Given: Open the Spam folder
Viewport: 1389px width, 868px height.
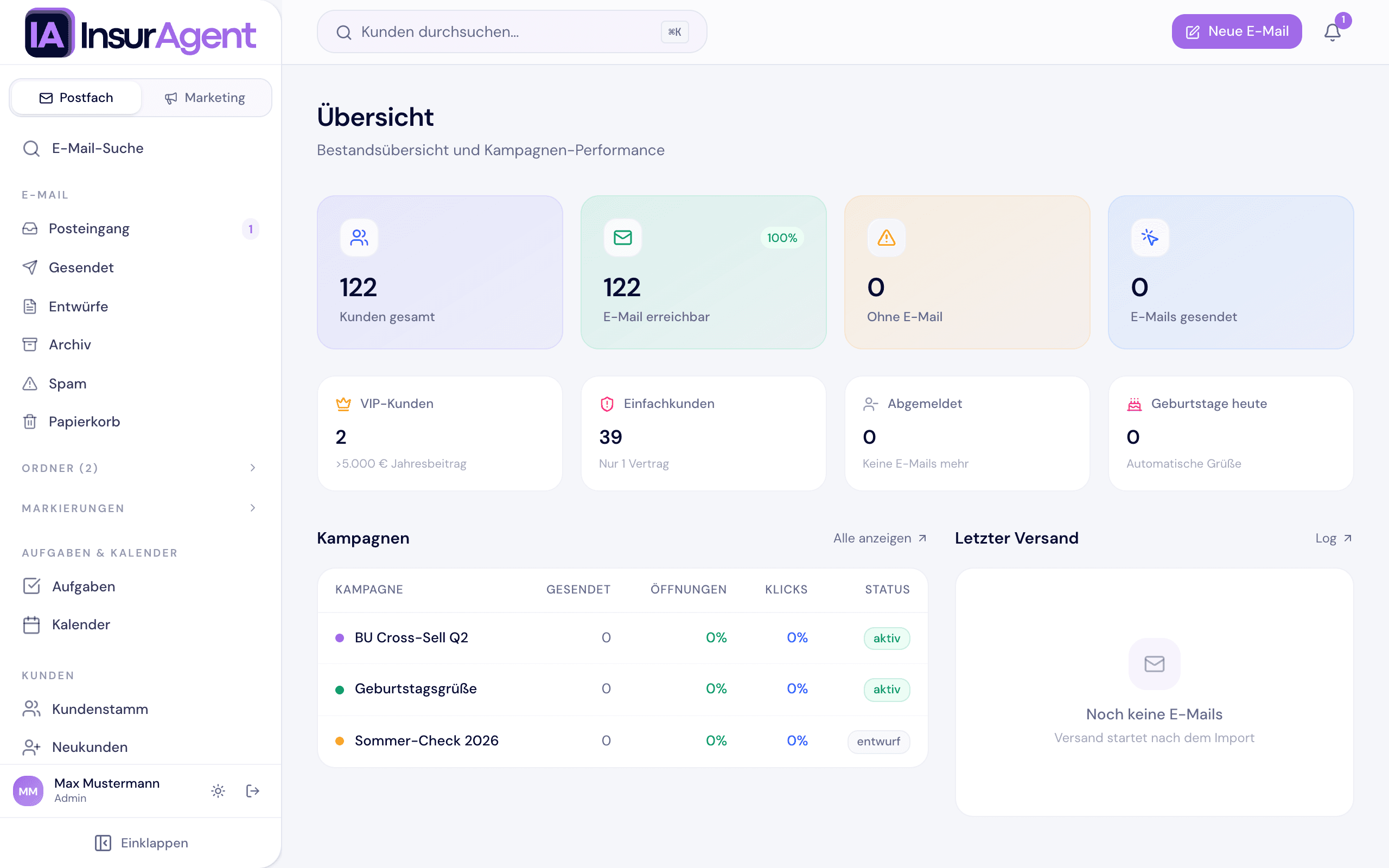Looking at the screenshot, I should point(140,384).
